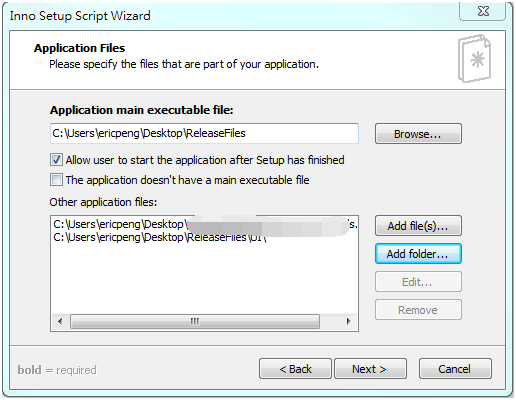The width and height of the screenshot is (516, 400).
Task: Click the file list's right scroll arrow
Action: coord(349,322)
